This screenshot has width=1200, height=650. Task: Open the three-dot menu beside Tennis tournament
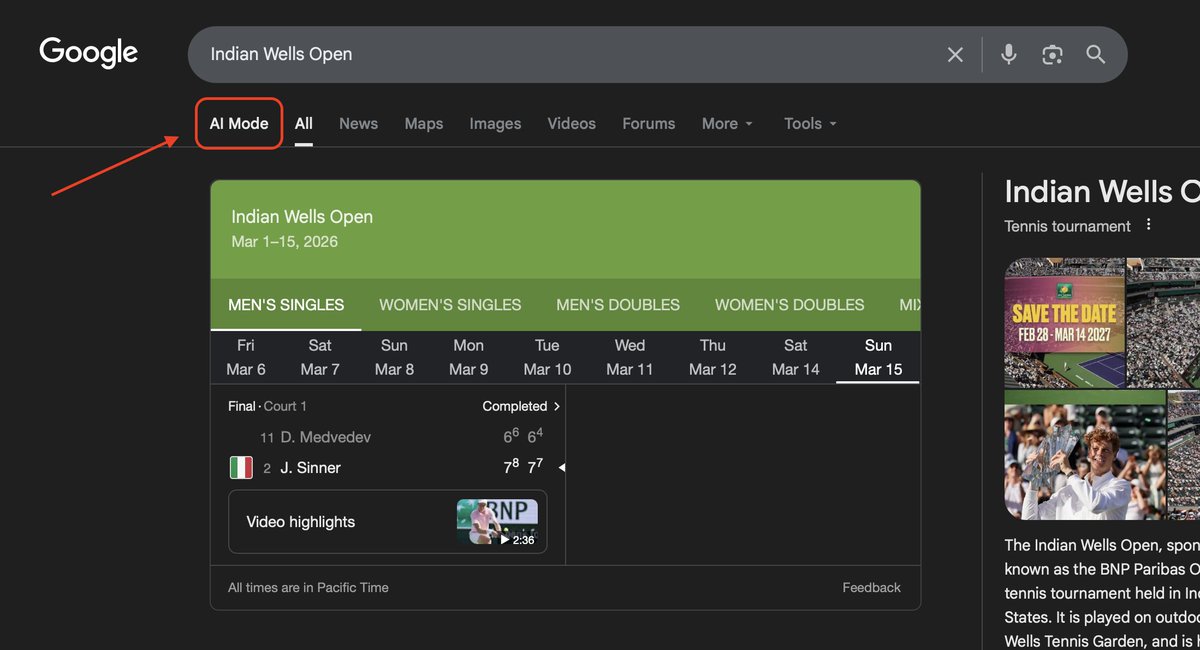(1149, 225)
